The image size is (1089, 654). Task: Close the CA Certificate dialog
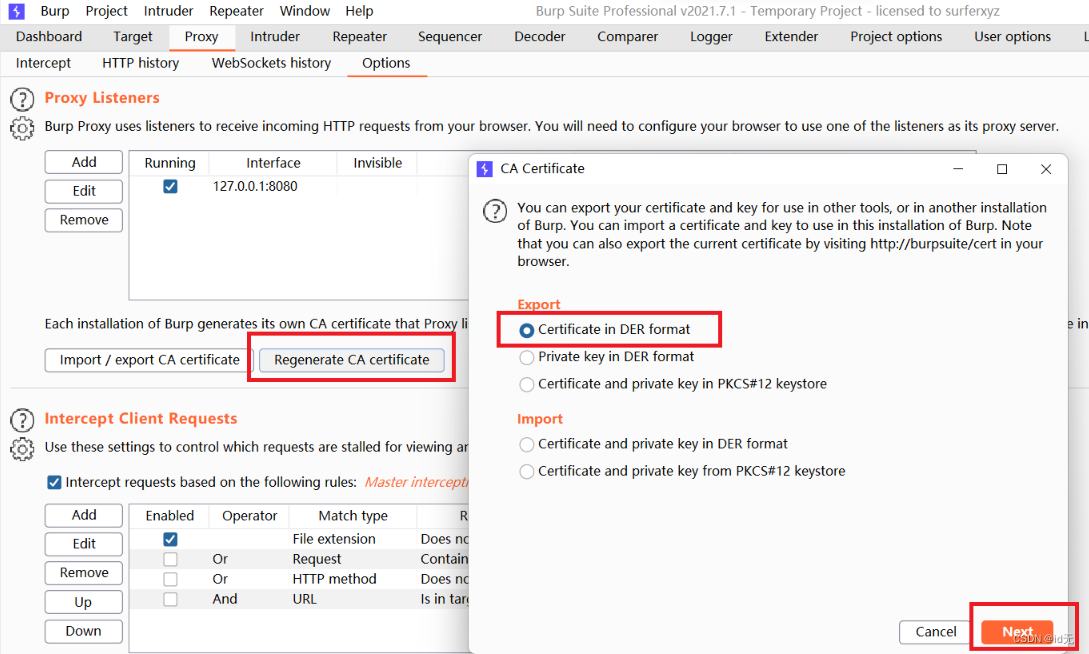pyautogui.click(x=1046, y=169)
